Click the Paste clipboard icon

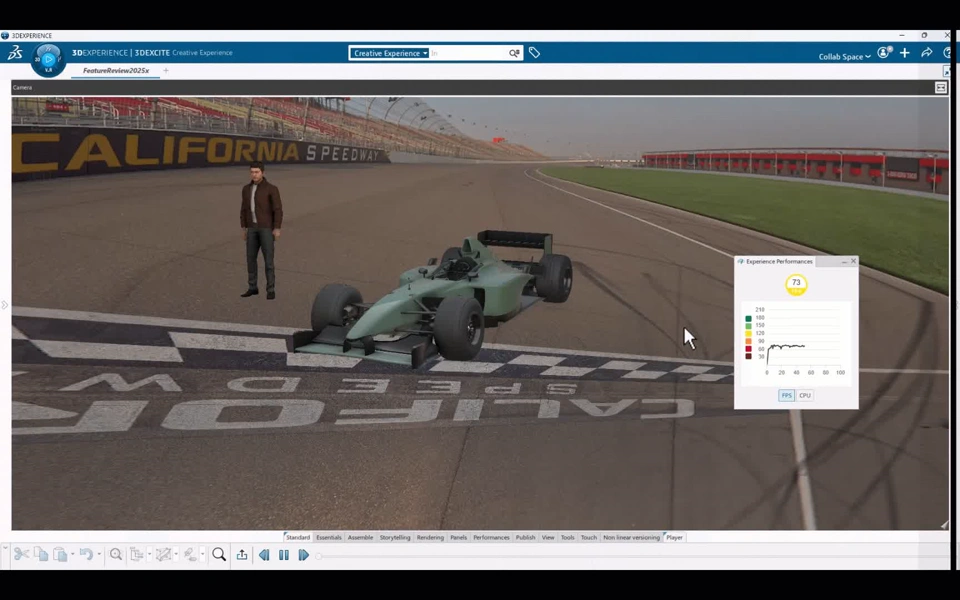point(60,555)
